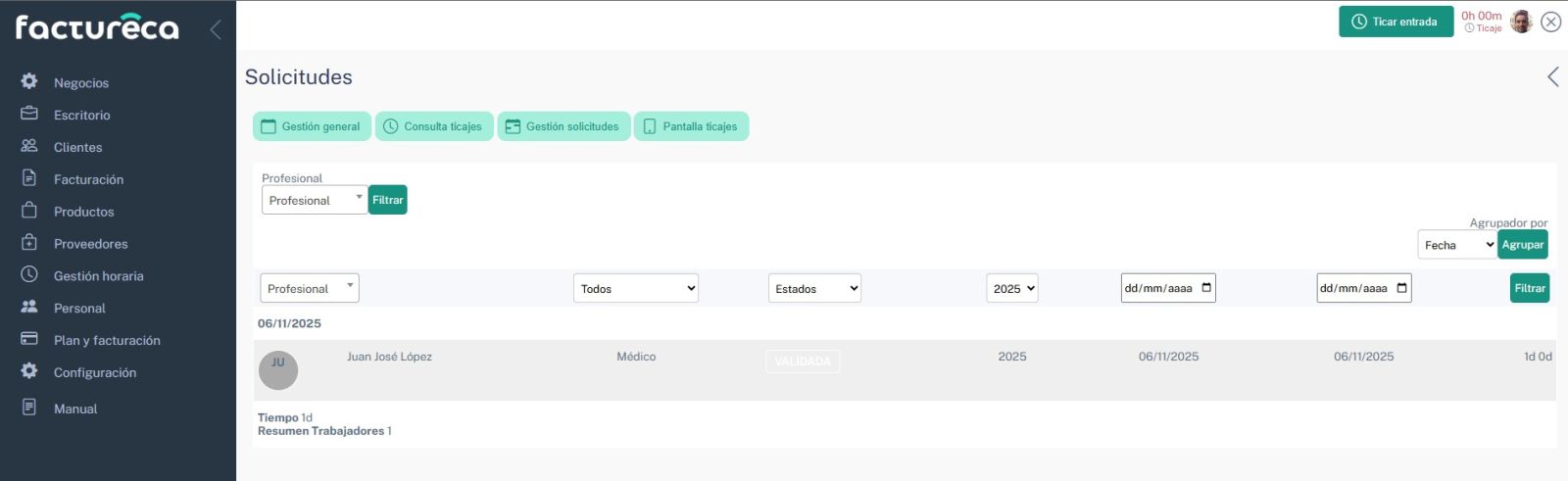The image size is (1568, 481).
Task: Open the Todos dropdown
Action: [x=636, y=288]
